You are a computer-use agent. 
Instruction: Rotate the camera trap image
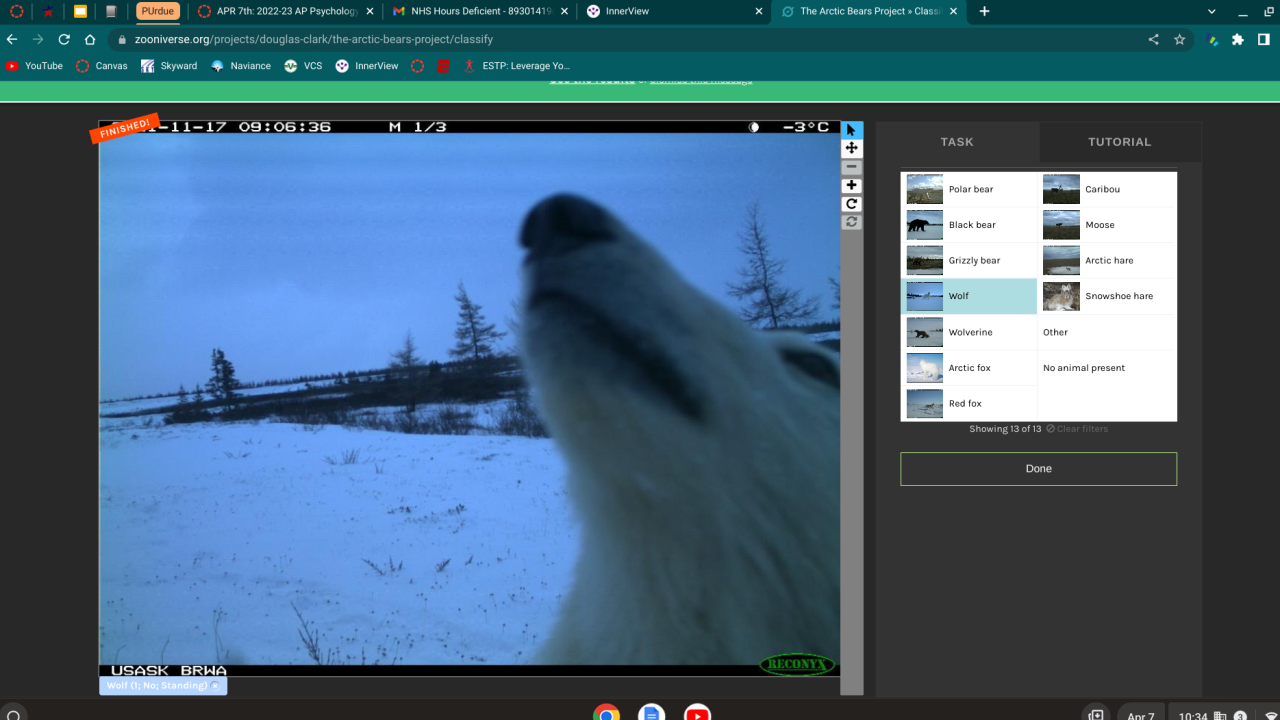click(x=852, y=204)
